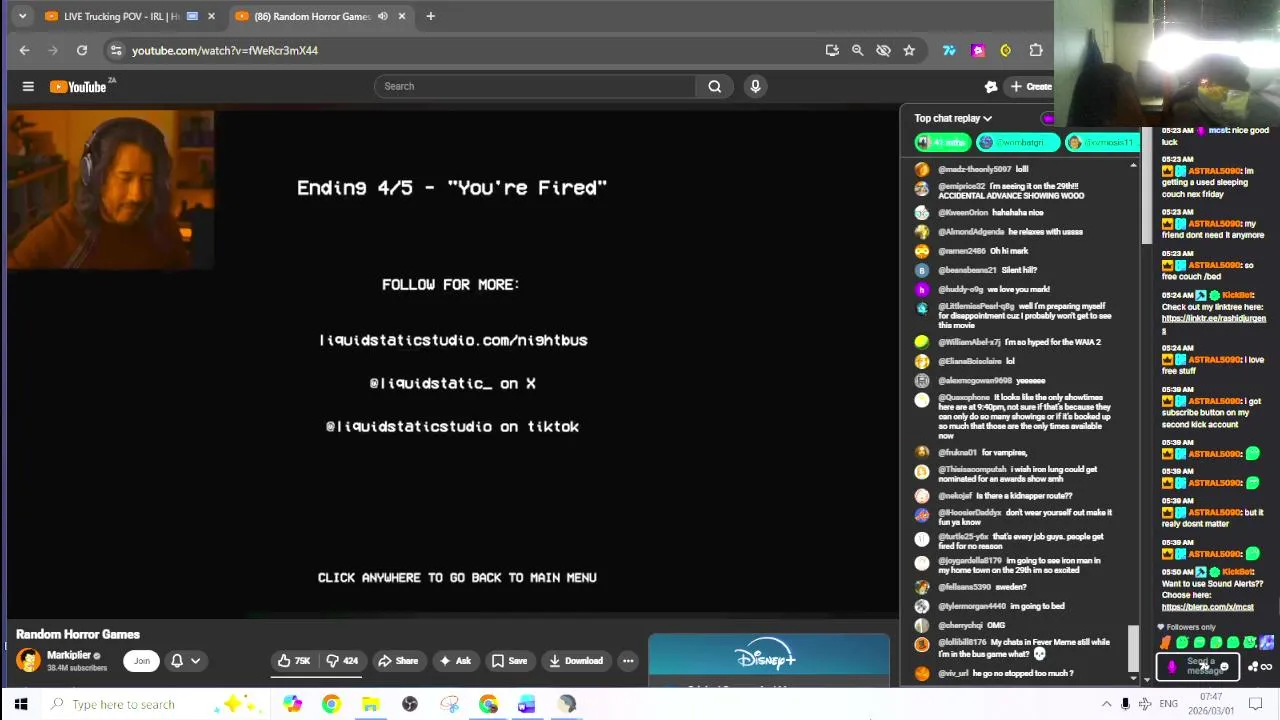
Task: Open site information icon in address bar
Action: pos(116,50)
